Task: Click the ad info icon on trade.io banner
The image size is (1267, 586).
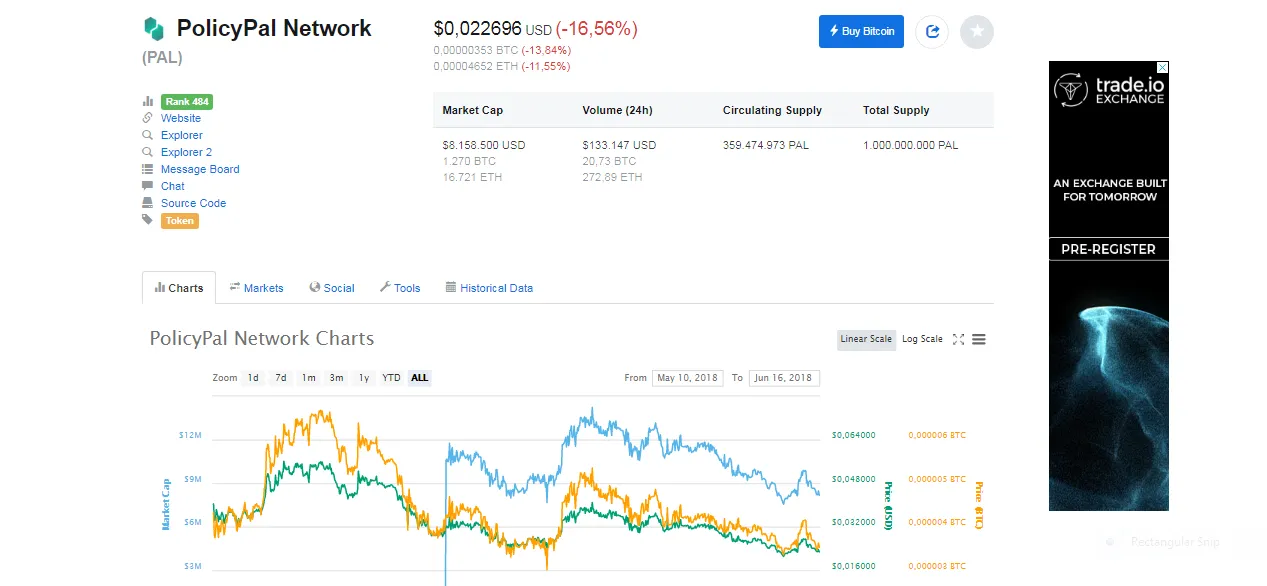Action: click(x=1162, y=67)
